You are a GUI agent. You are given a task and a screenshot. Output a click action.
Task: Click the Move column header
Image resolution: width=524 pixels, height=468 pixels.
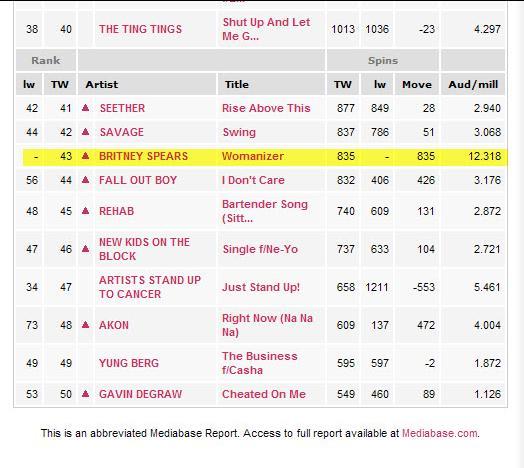tap(417, 84)
